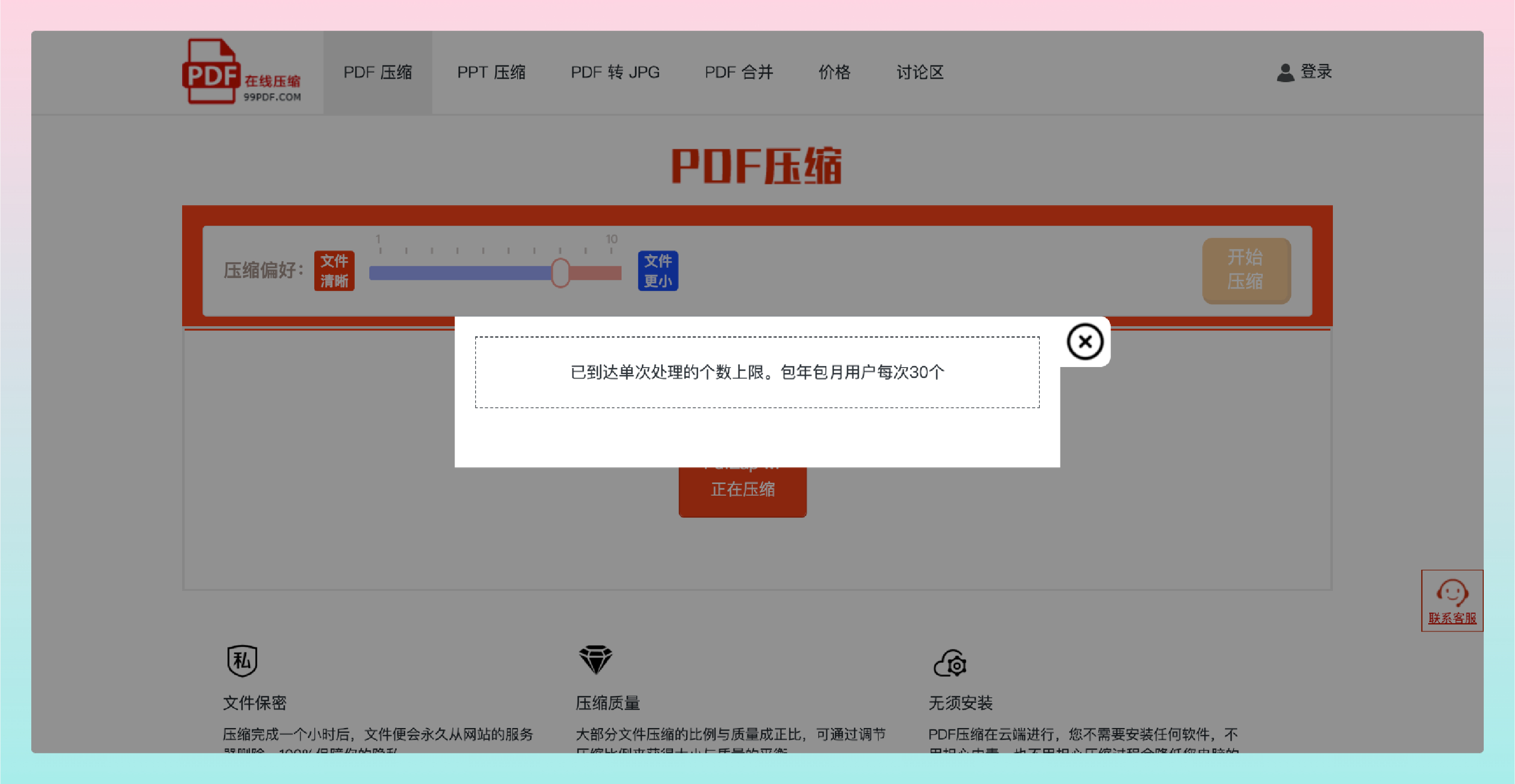Viewport: 1515px width, 784px height.
Task: Open the 价格 pricing page
Action: coord(834,72)
